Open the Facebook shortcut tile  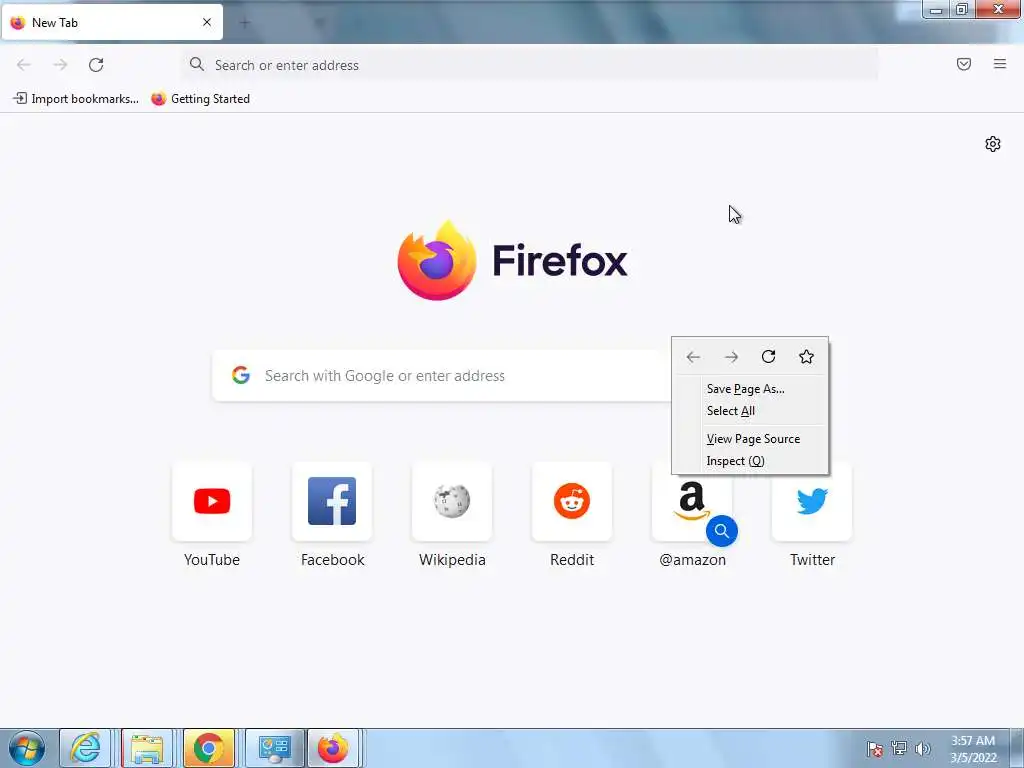coord(332,502)
